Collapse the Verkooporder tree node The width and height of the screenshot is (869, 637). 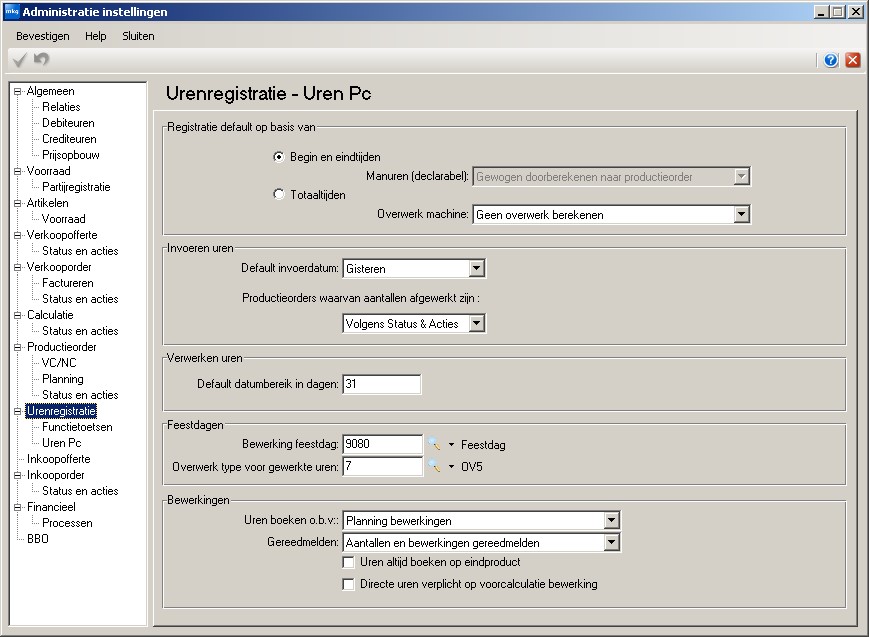click(x=18, y=267)
